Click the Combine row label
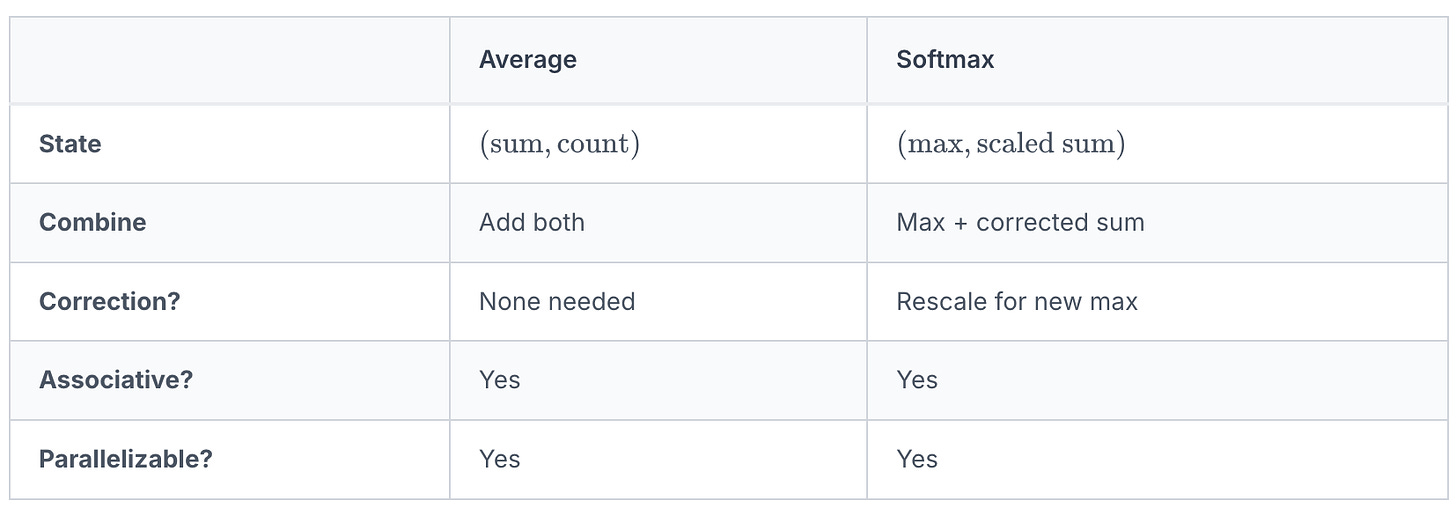The image size is (1456, 509). pyautogui.click(x=92, y=222)
